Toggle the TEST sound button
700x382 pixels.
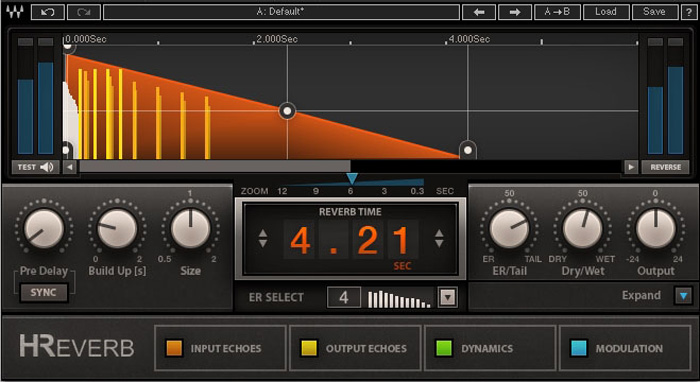pos(35,167)
